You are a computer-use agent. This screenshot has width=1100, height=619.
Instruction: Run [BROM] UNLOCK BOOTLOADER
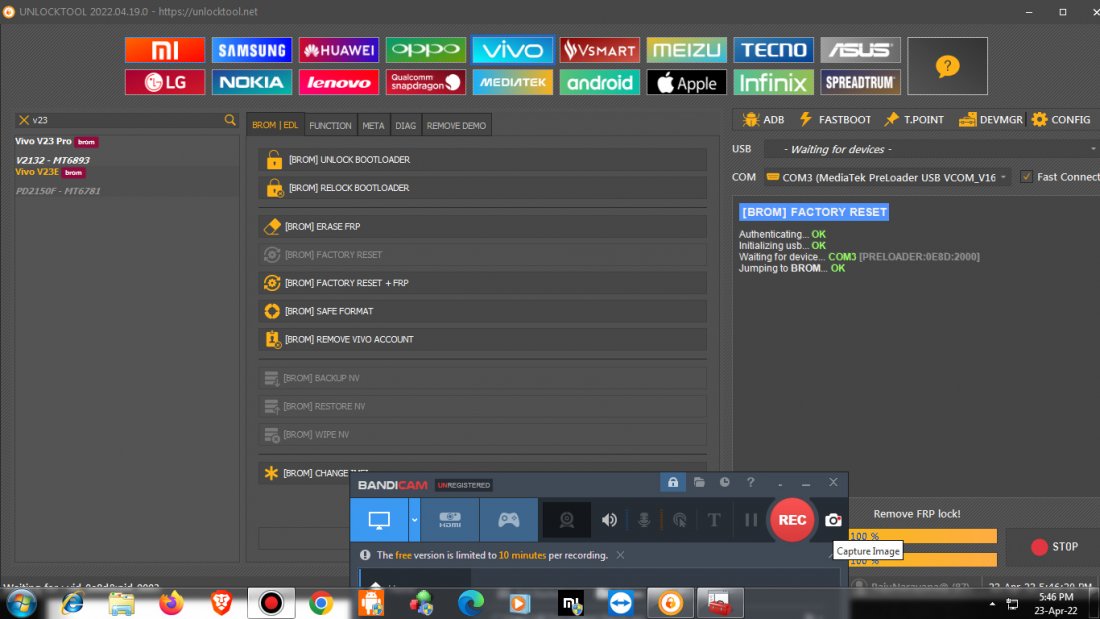click(x=483, y=159)
